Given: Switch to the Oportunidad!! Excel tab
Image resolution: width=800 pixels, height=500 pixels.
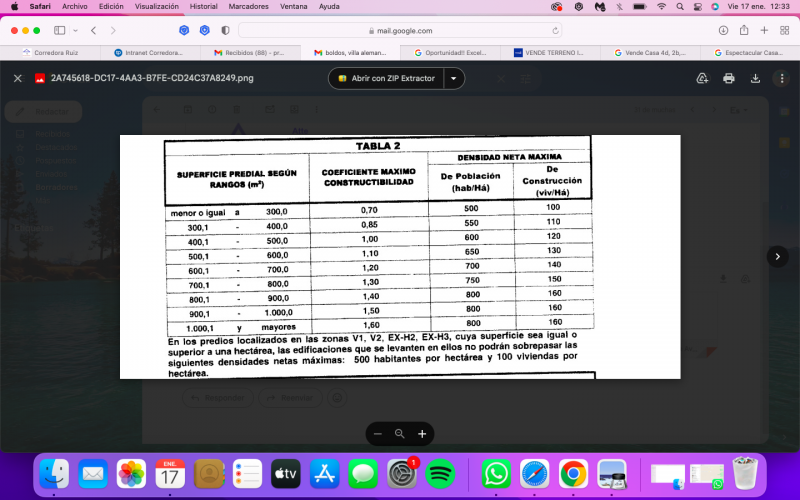Looking at the screenshot, I should pos(451,53).
